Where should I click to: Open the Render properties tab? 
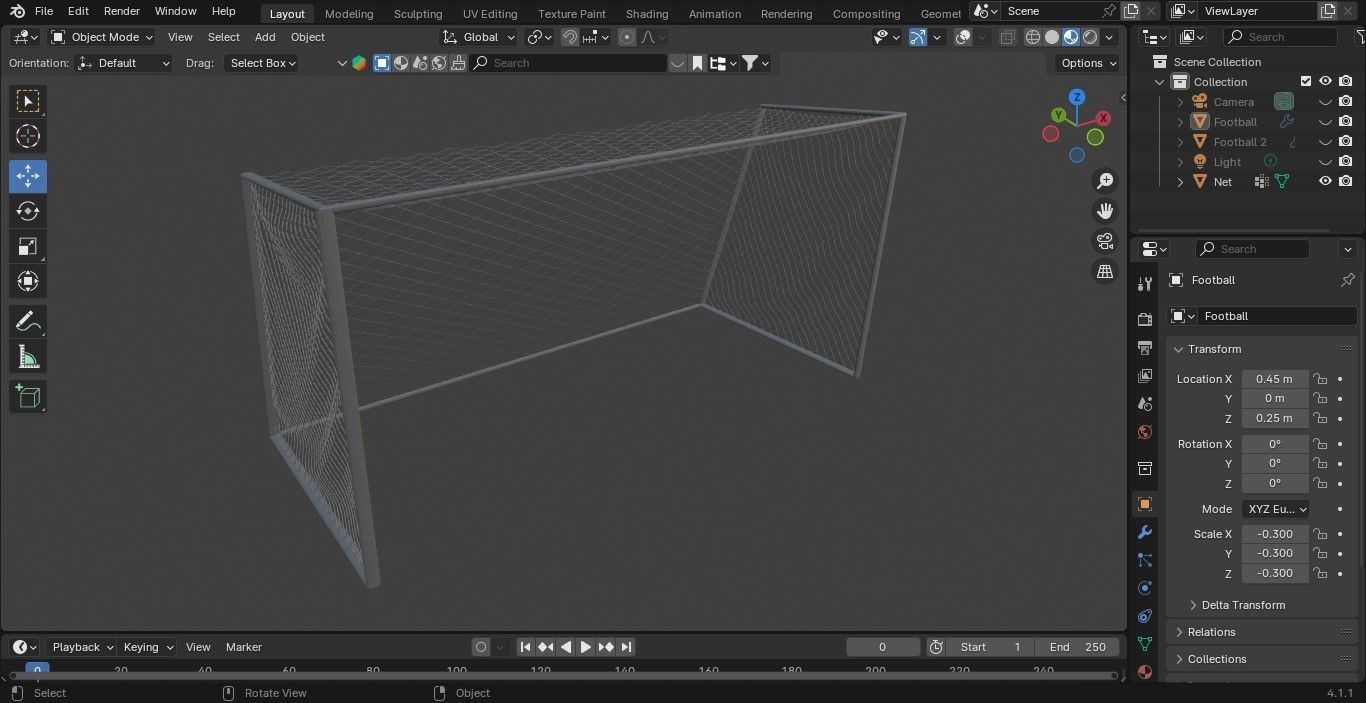pos(1145,319)
